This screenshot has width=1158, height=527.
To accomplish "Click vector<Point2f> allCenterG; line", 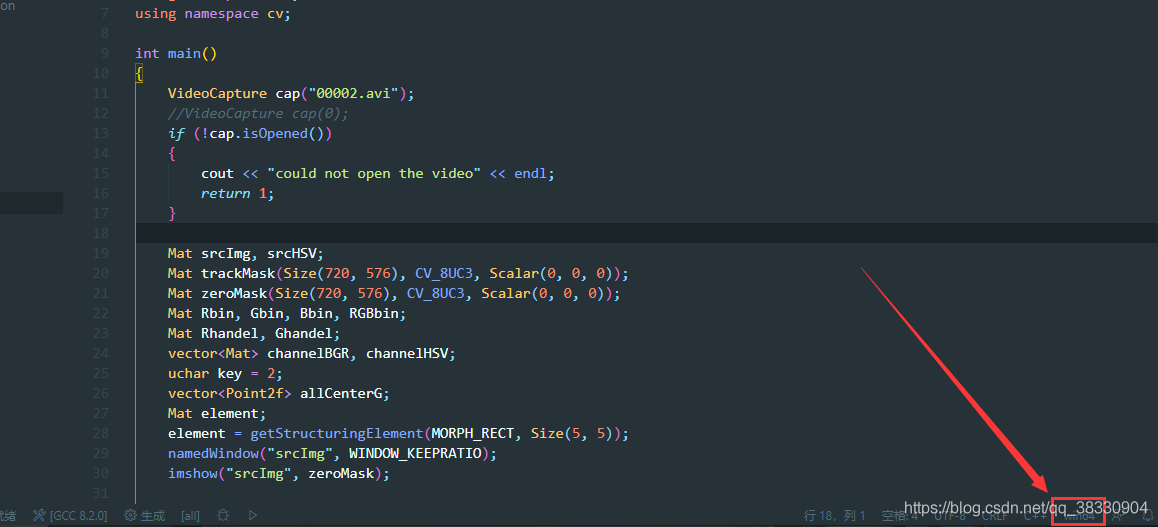I will [x=278, y=392].
